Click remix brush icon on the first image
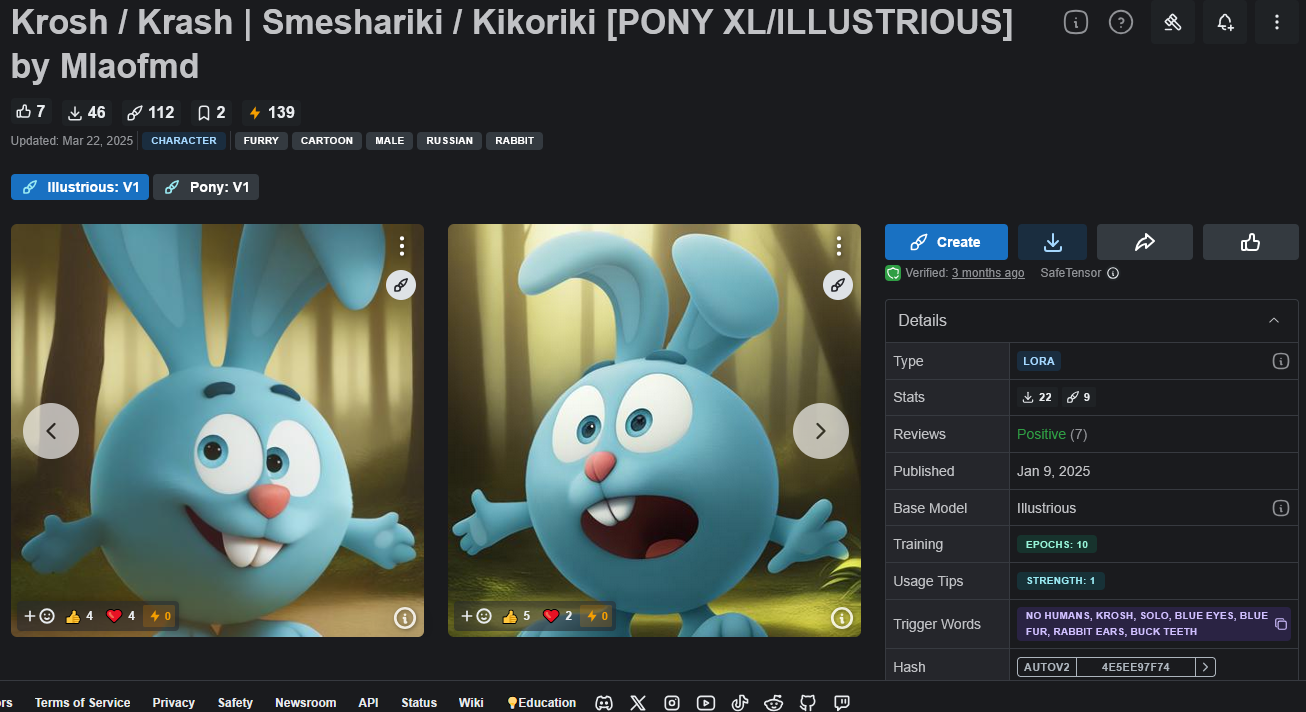 [401, 285]
